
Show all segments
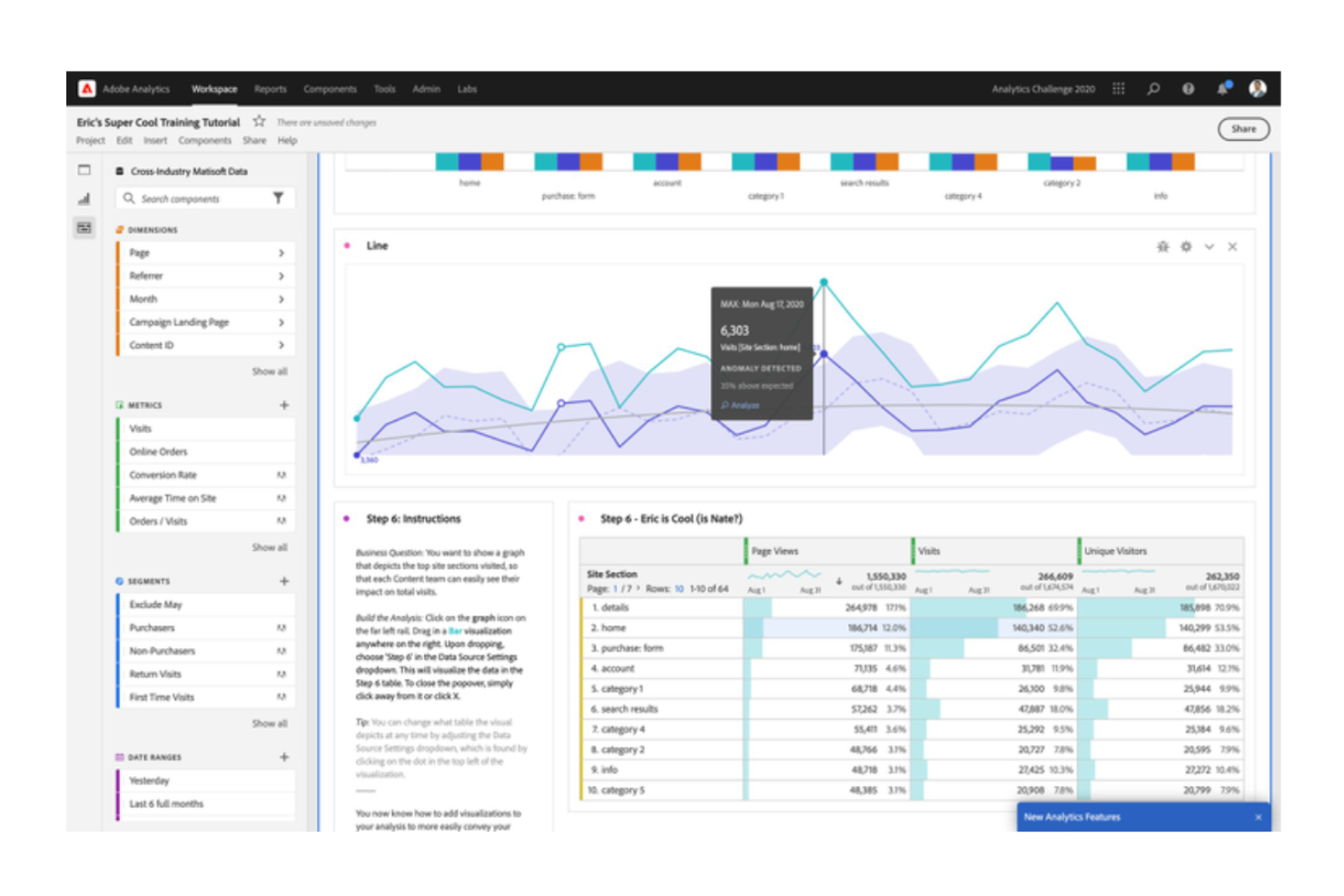(270, 724)
